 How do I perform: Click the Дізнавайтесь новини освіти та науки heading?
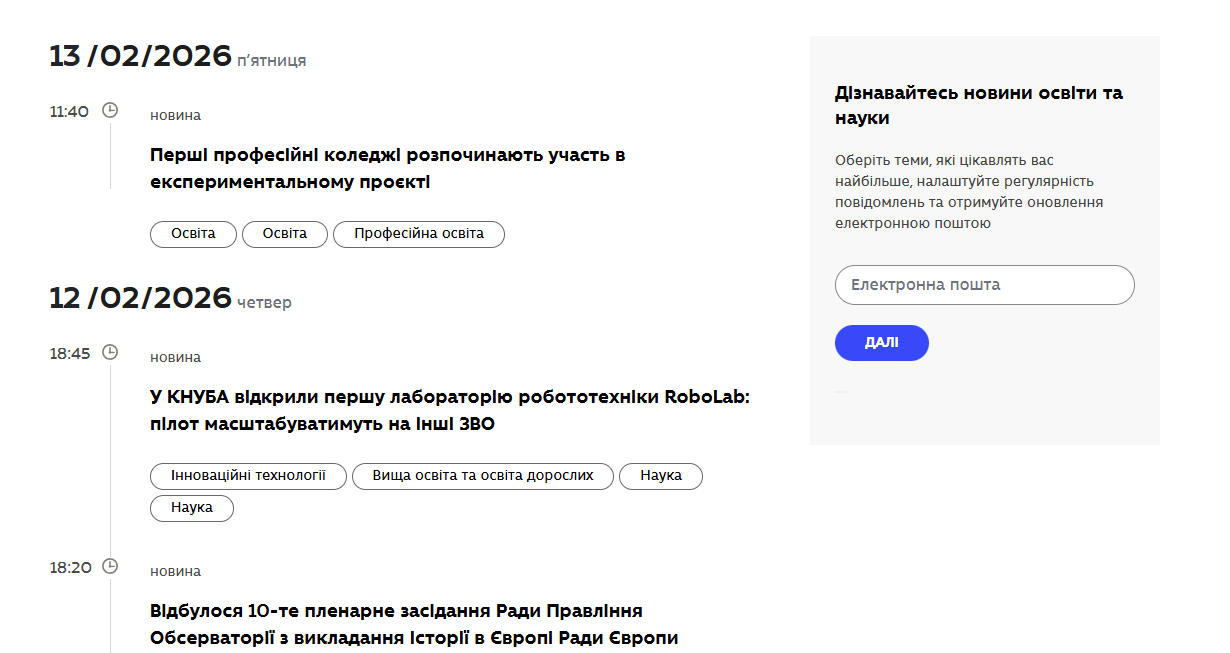(x=979, y=105)
